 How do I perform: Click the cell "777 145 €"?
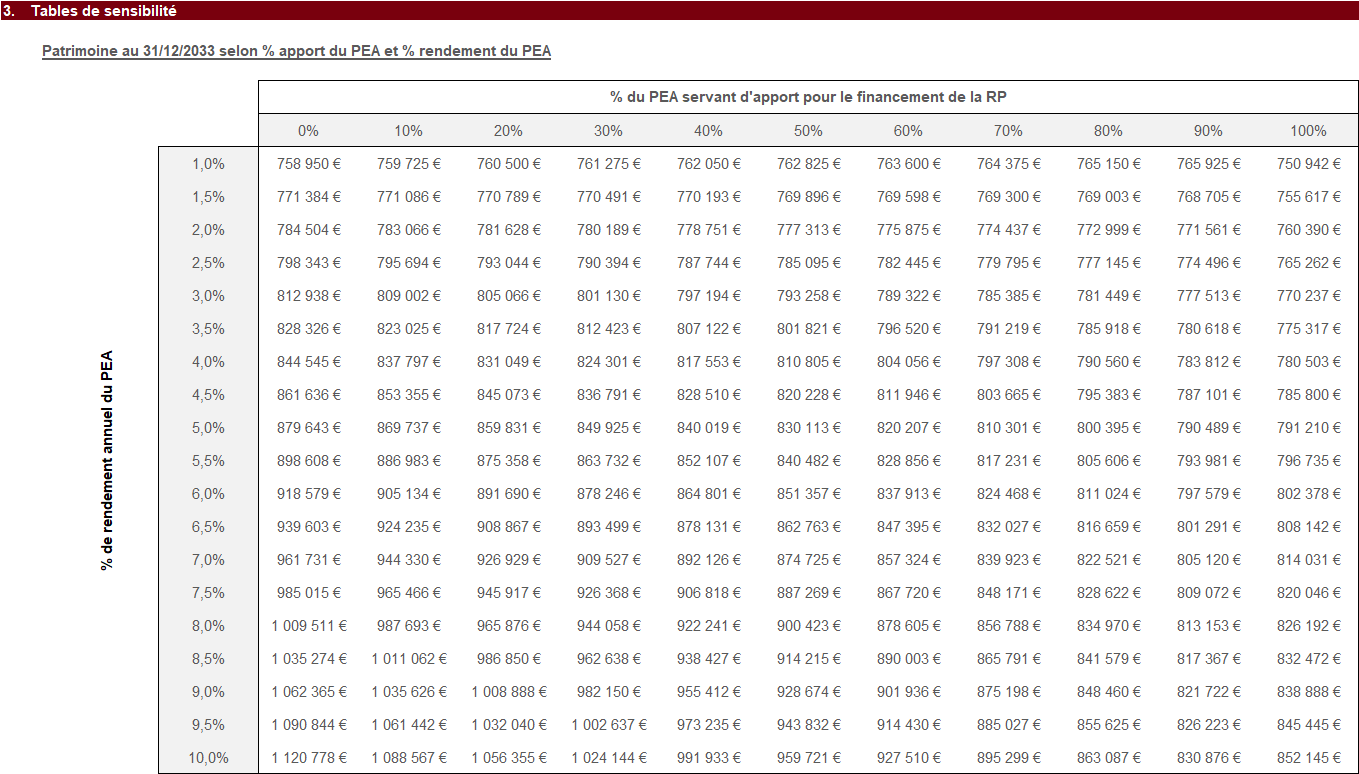click(1108, 263)
